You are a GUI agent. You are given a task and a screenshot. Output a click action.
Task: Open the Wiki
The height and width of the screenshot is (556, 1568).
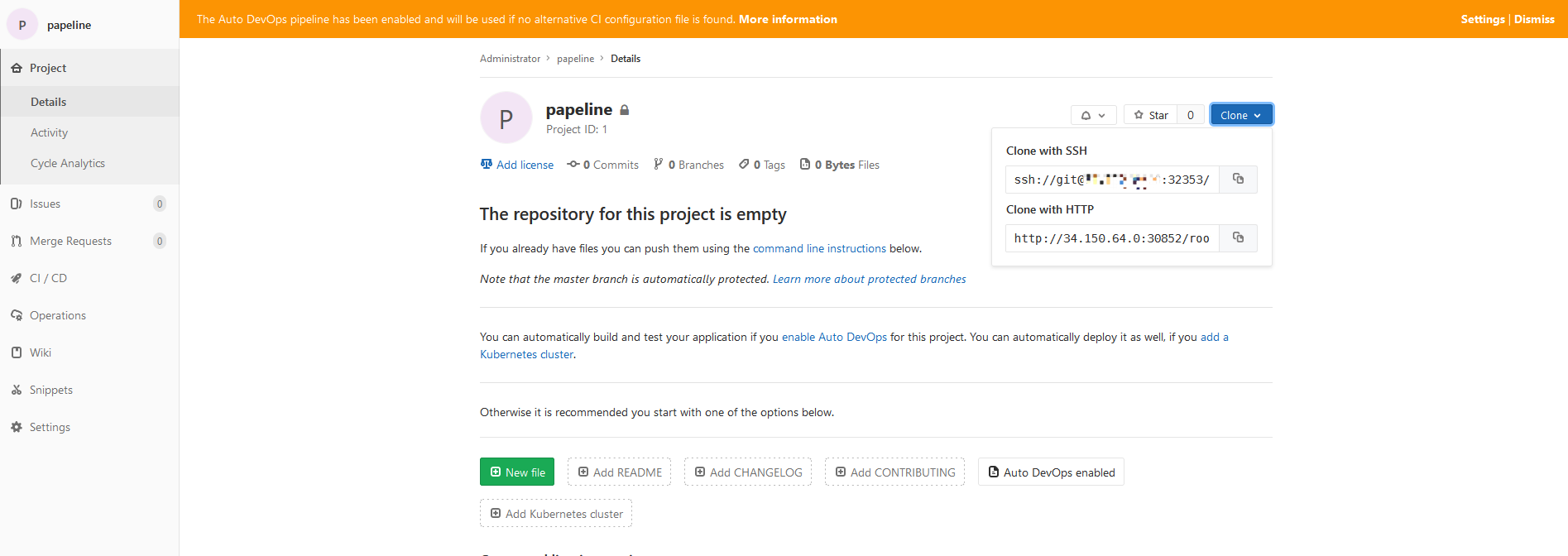coord(89,352)
